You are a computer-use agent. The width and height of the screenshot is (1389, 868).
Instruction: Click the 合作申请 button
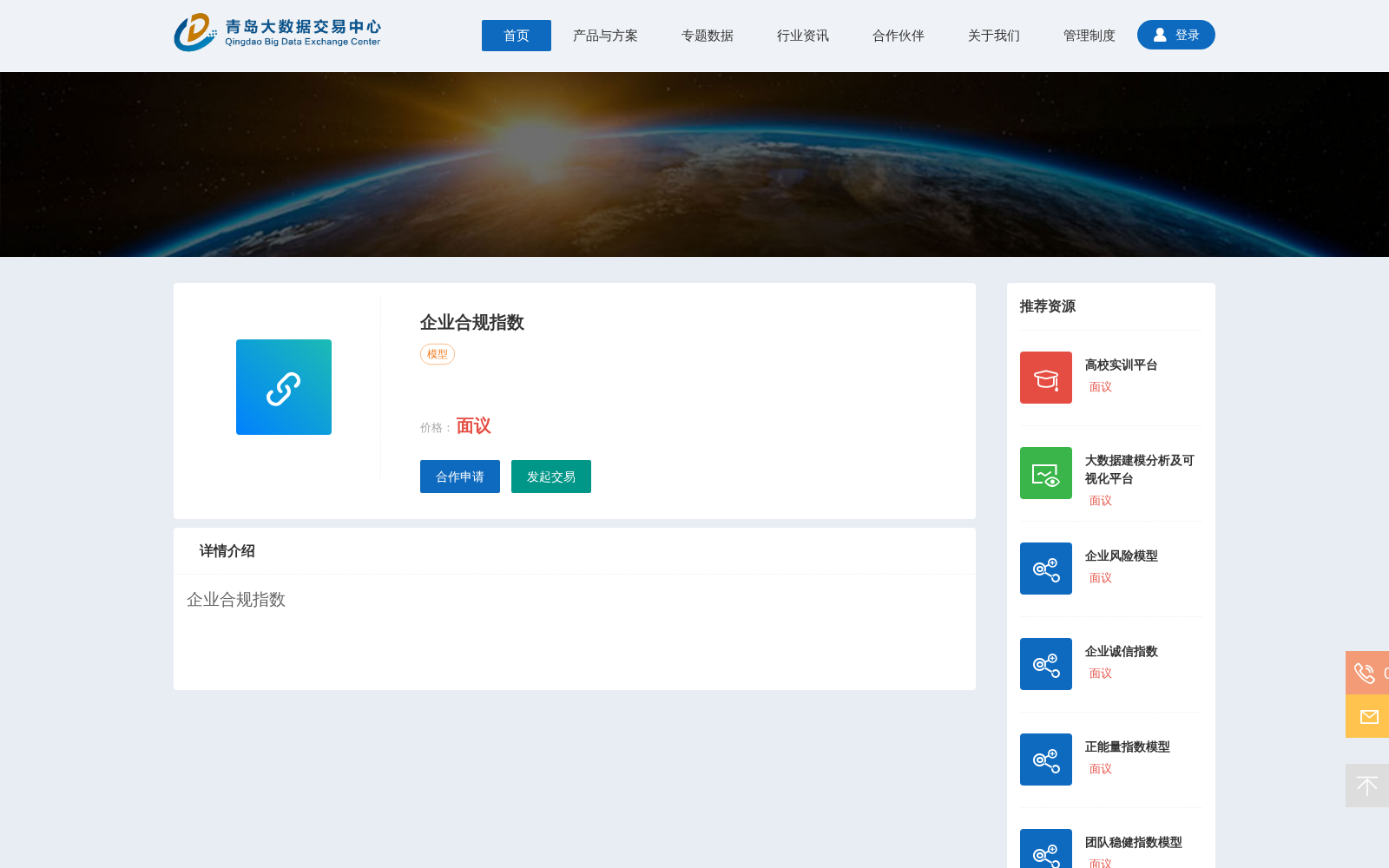pos(460,477)
